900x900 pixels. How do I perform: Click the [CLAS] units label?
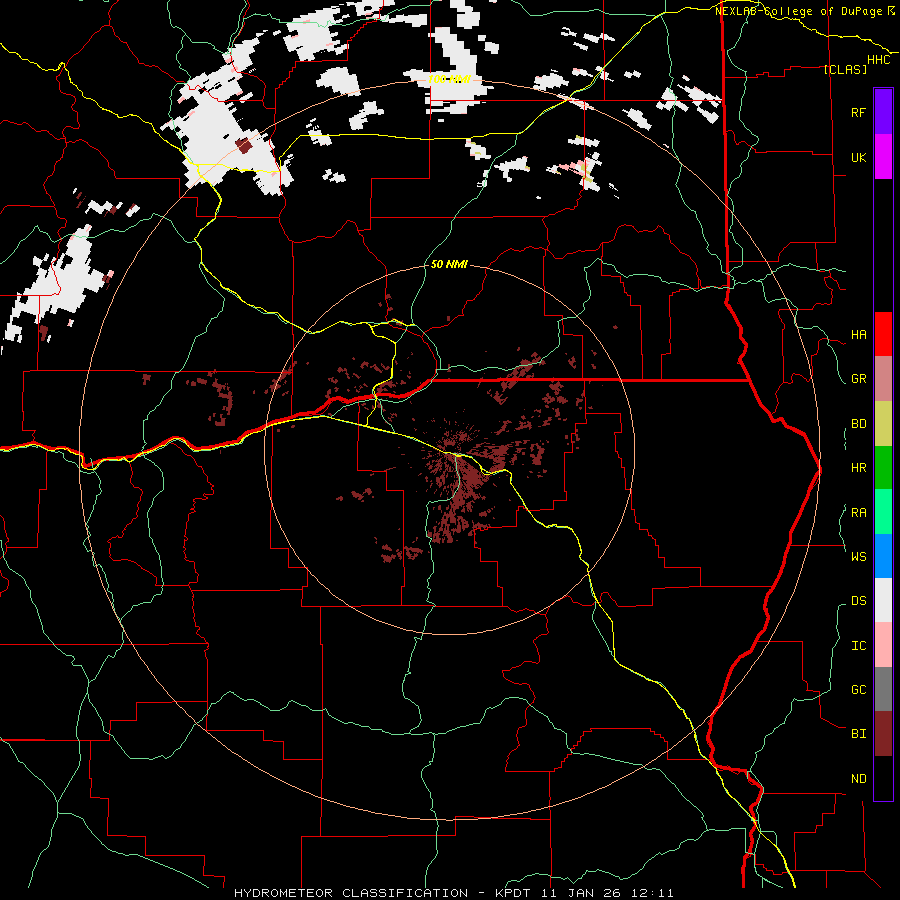(x=845, y=69)
